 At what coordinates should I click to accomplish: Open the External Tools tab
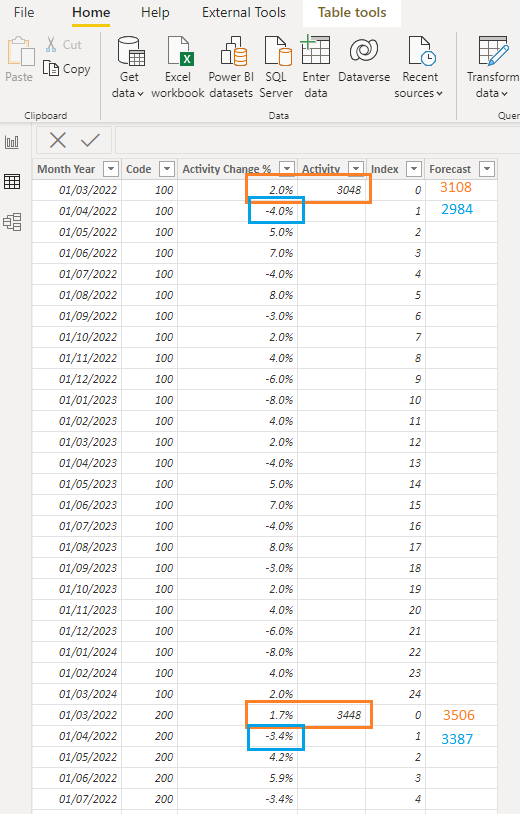click(244, 12)
